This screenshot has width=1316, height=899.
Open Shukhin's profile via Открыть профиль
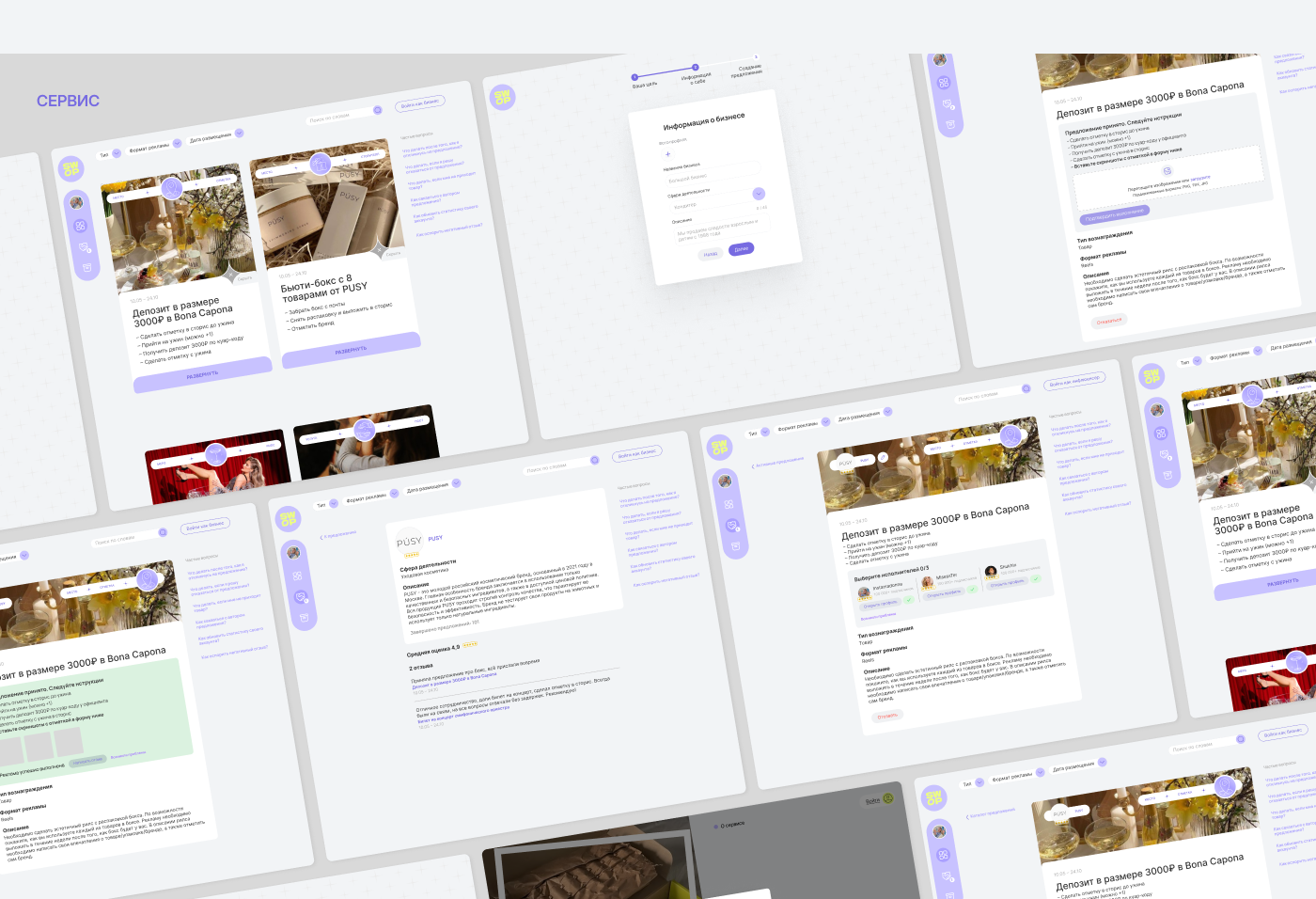[1008, 583]
